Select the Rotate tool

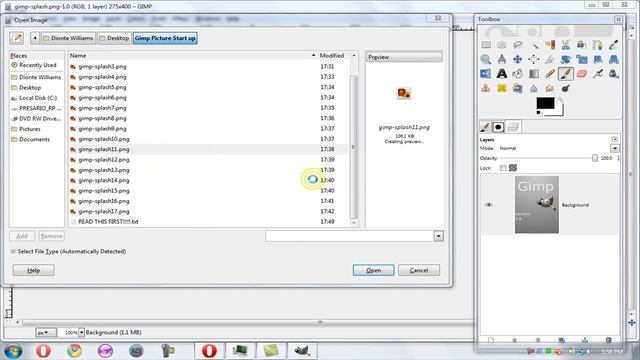[566, 60]
